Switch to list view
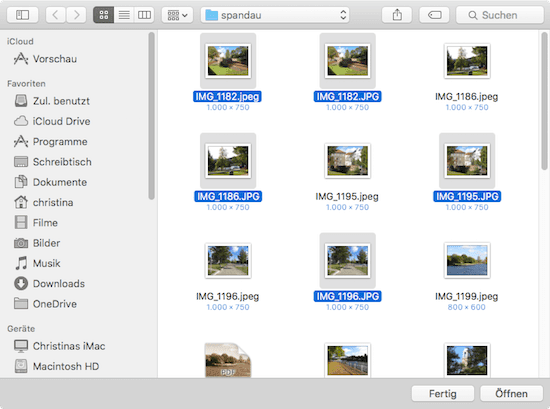The width and height of the screenshot is (550, 409). [x=124, y=15]
